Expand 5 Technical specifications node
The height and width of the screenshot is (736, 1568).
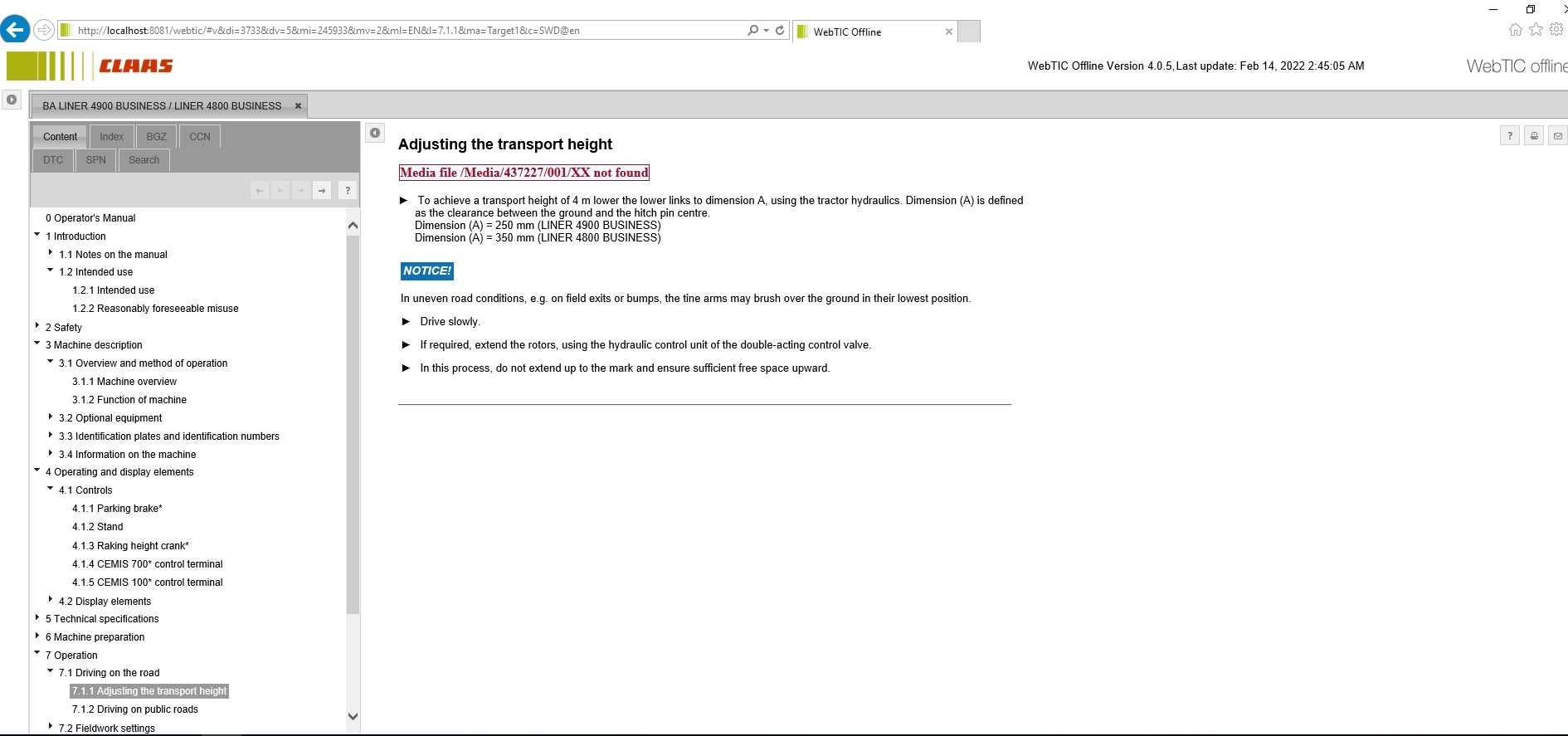(37, 617)
